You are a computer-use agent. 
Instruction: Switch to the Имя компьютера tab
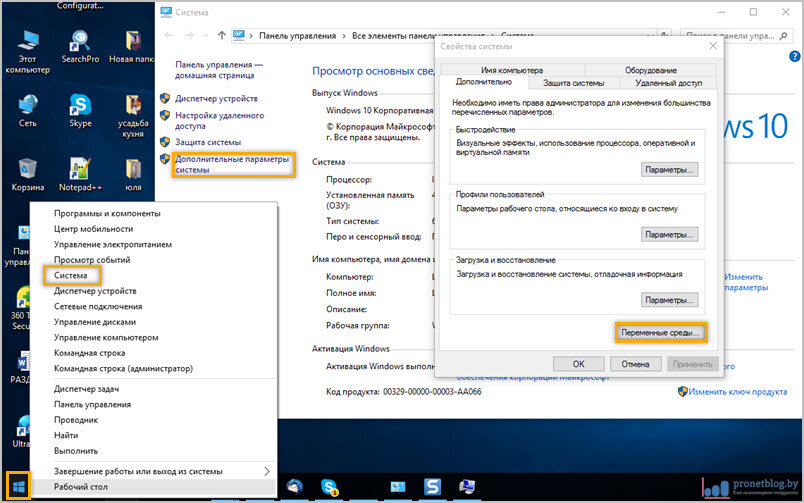[512, 70]
